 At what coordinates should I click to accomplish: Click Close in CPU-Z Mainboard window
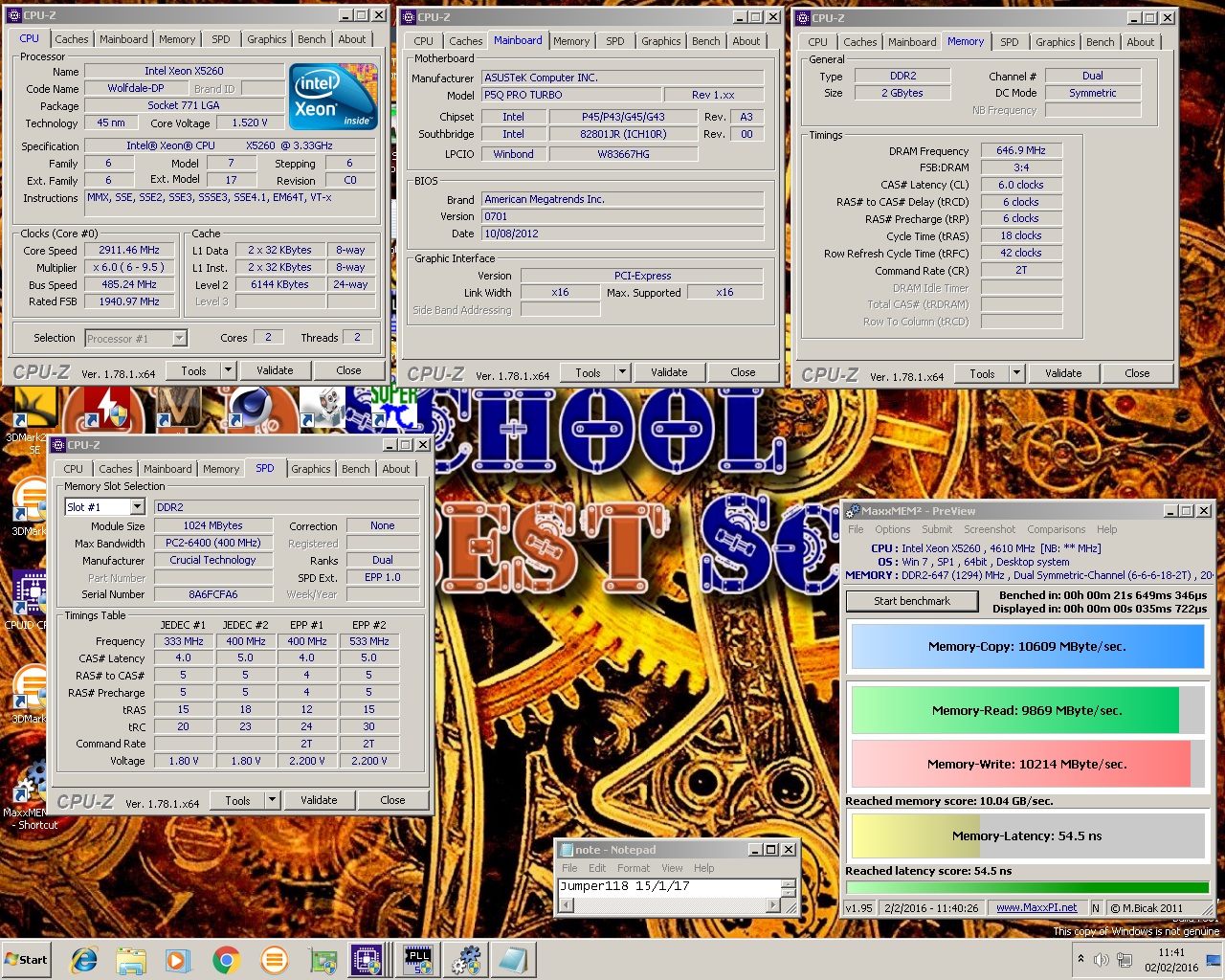pyautogui.click(x=743, y=372)
